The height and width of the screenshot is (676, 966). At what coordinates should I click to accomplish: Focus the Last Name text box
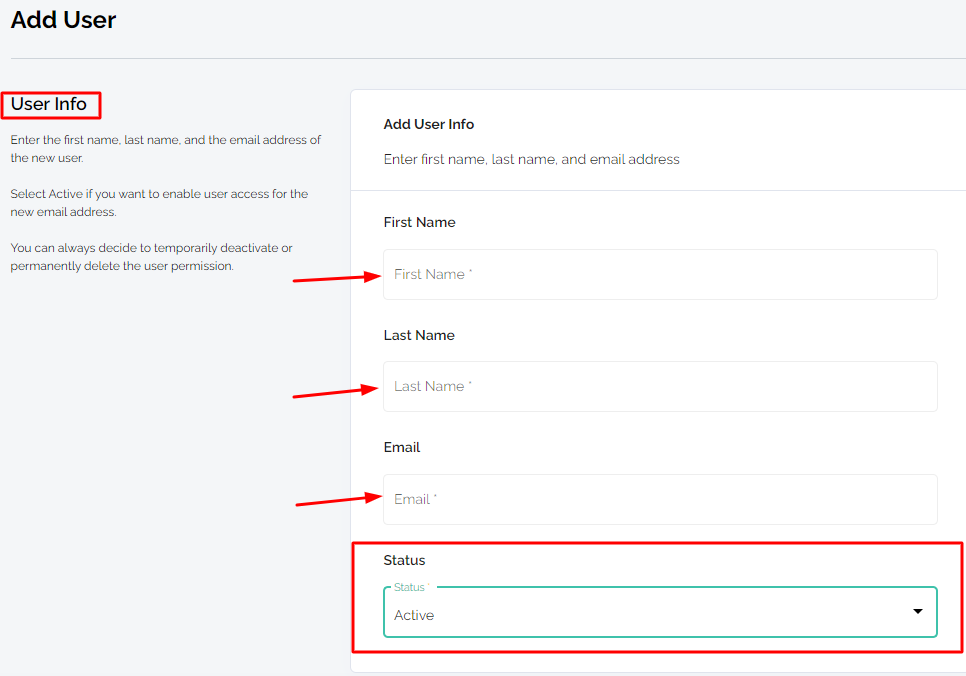[660, 386]
